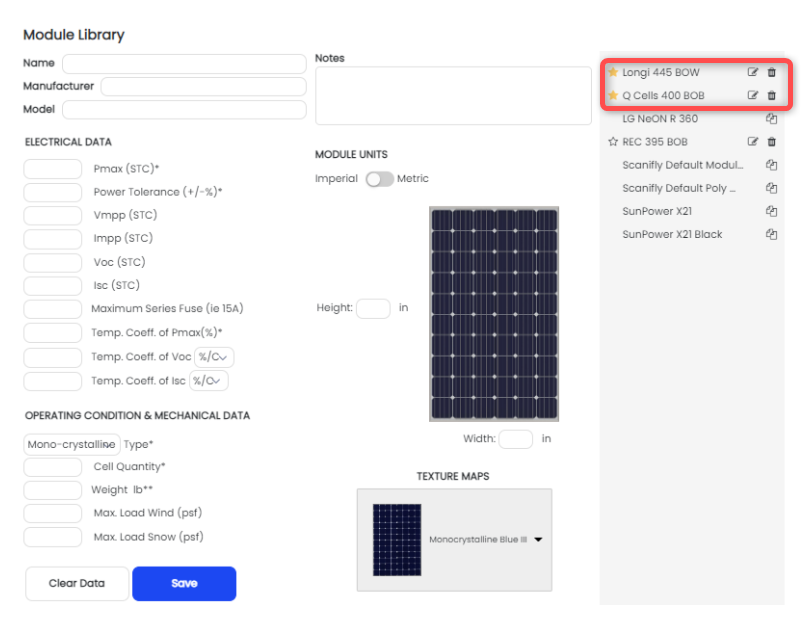Expand the Monocrystalline Blue texture dropdown
This screenshot has width=809, height=625.
(538, 539)
